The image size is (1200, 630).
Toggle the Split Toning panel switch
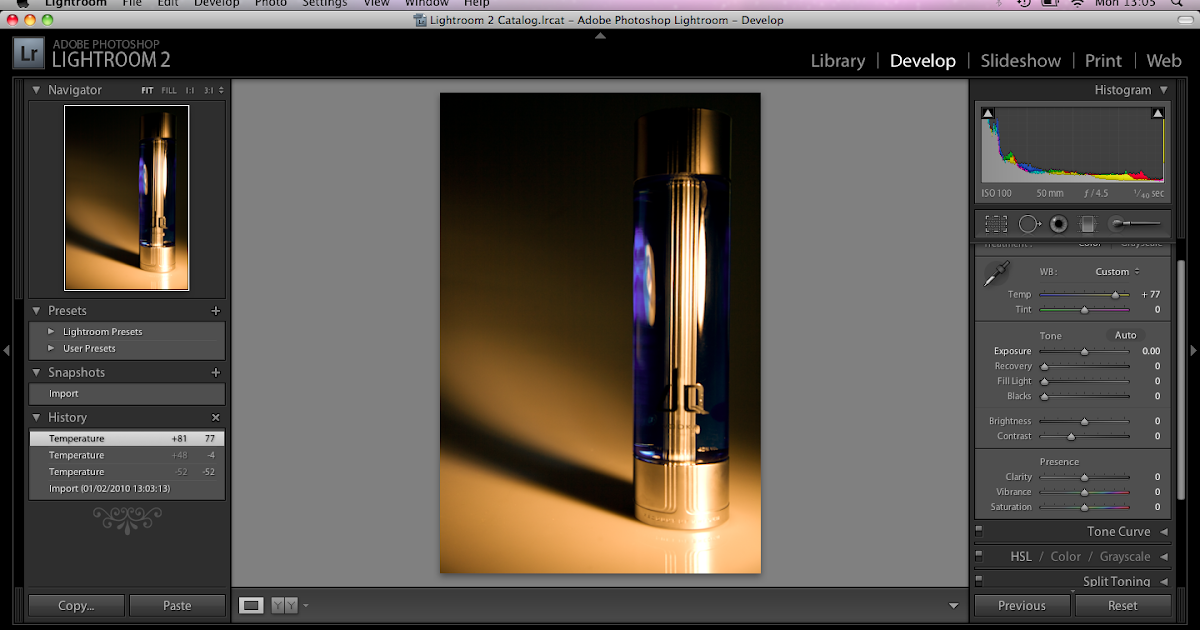coord(979,580)
